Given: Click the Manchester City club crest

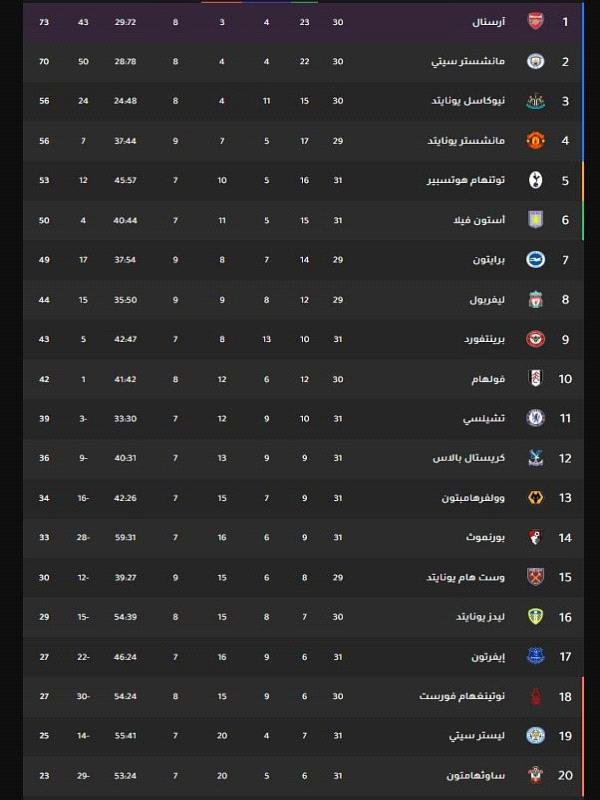Looking at the screenshot, I should point(535,61).
